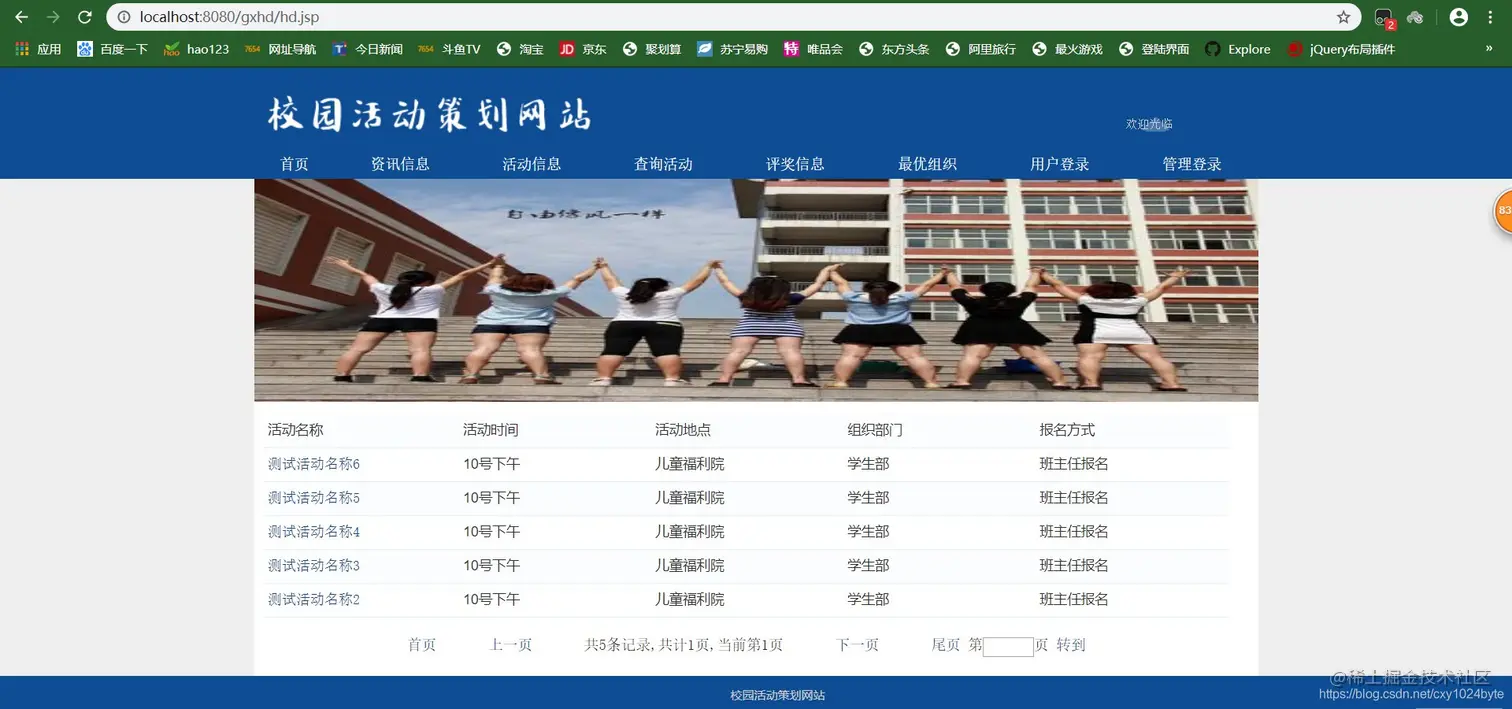This screenshot has width=1512, height=709.
Task: Open the 资讯信息 navigation menu
Action: pyautogui.click(x=400, y=163)
